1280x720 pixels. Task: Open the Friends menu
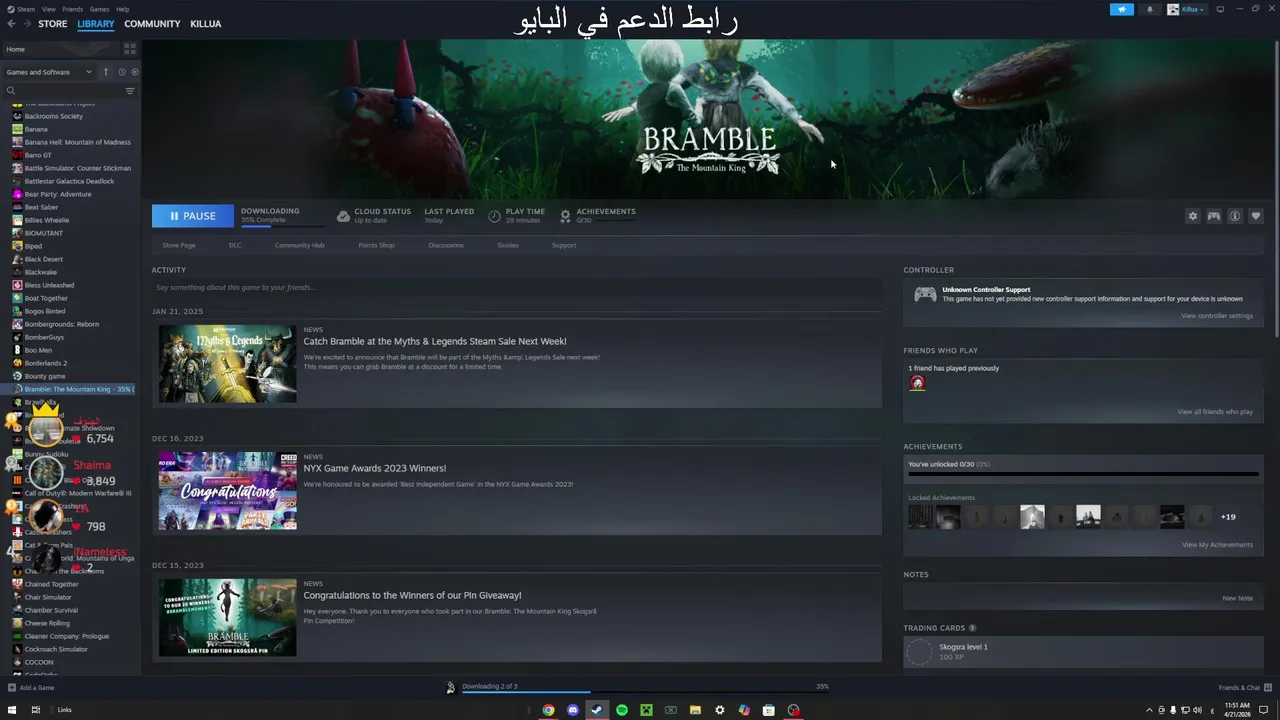coord(73,9)
